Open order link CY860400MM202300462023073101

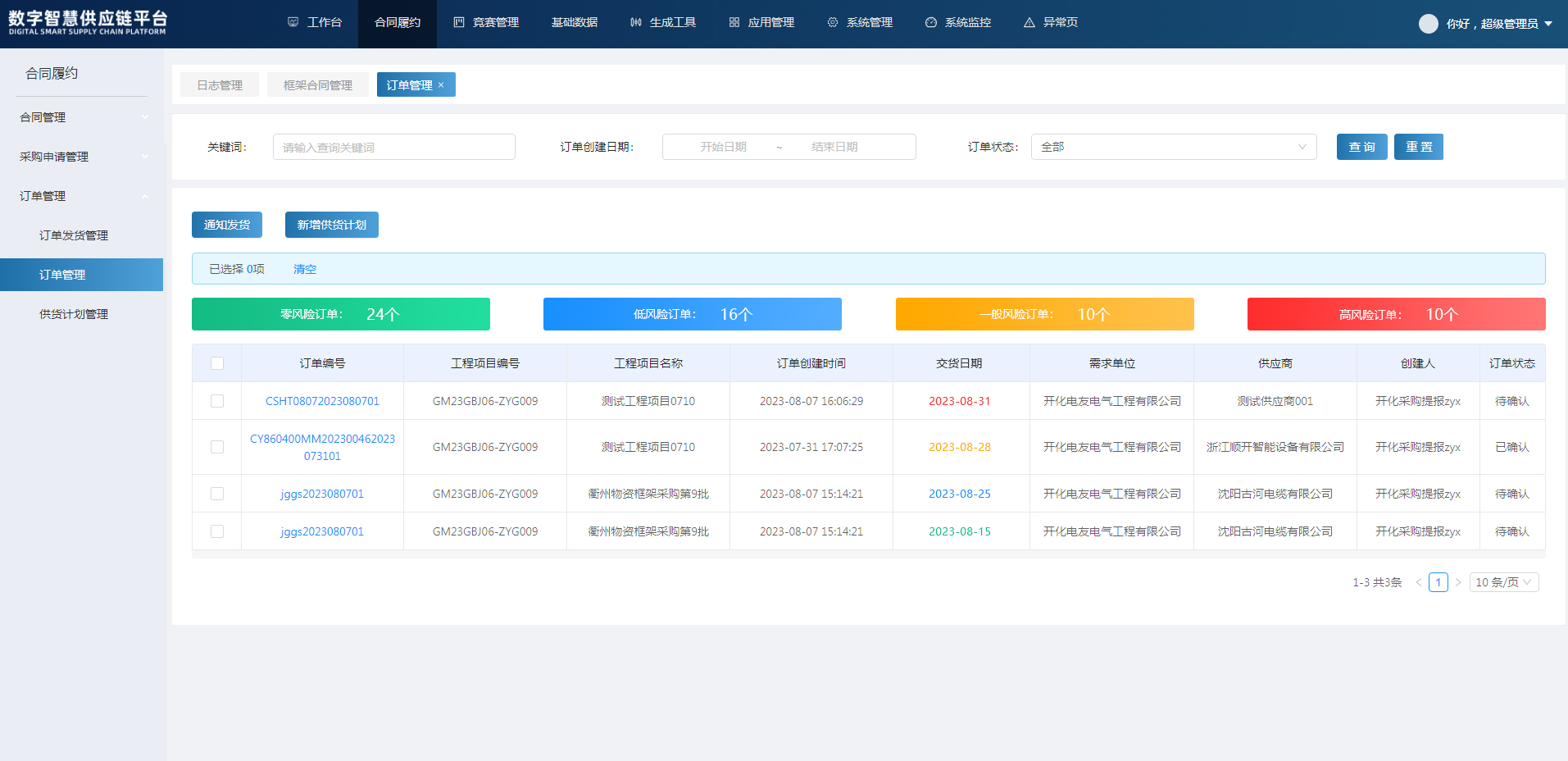coord(322,447)
